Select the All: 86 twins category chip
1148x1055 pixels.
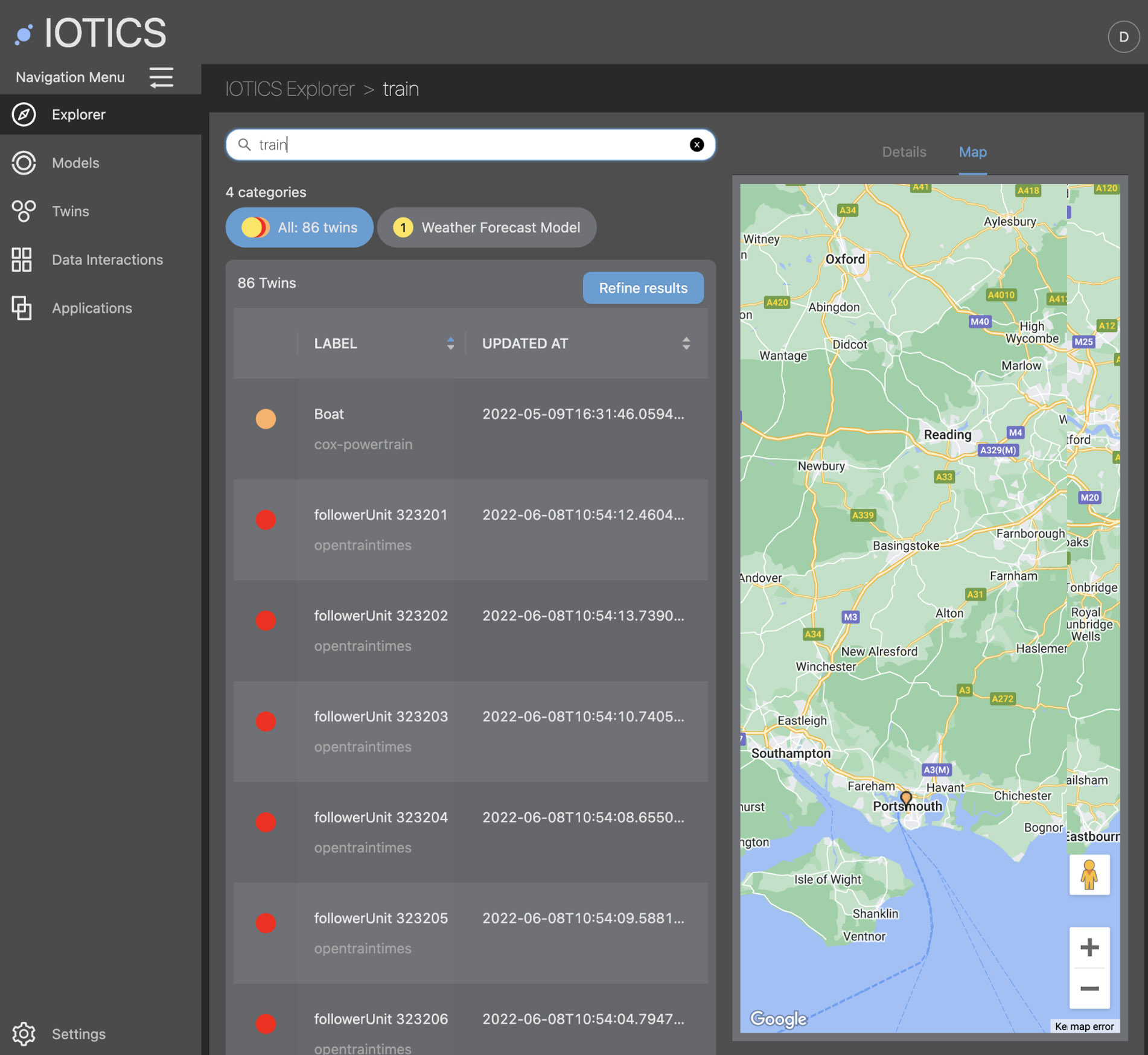(x=299, y=228)
